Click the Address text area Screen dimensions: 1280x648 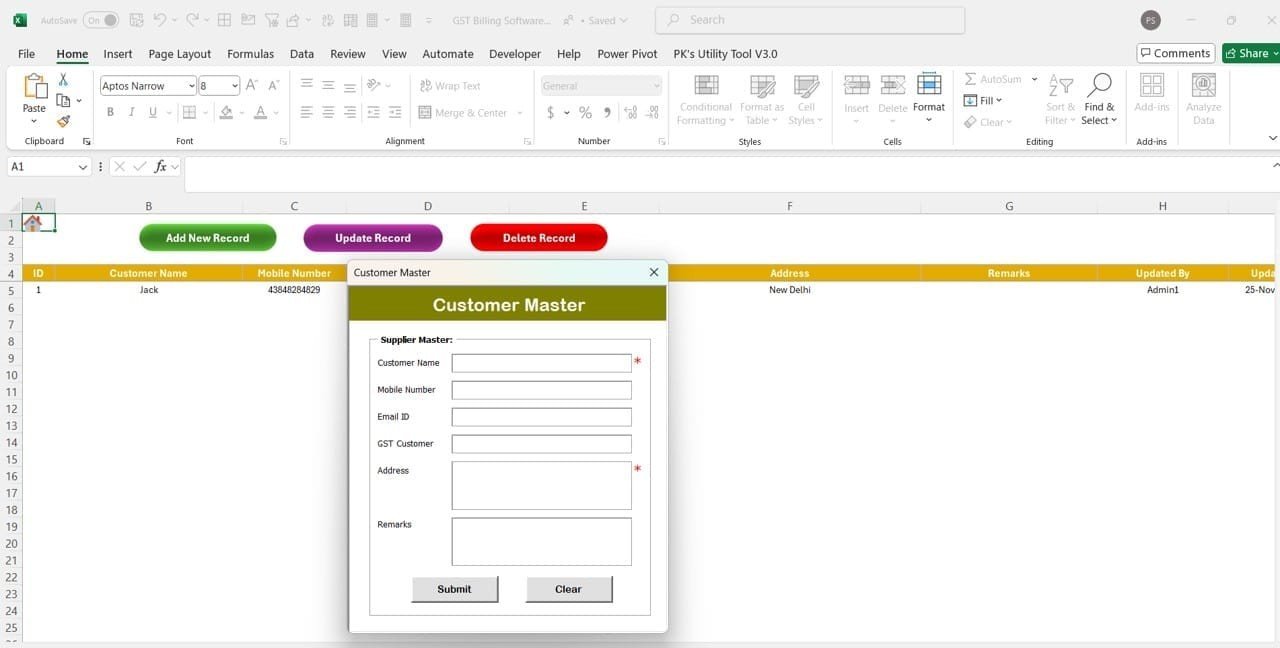pyautogui.click(x=541, y=486)
